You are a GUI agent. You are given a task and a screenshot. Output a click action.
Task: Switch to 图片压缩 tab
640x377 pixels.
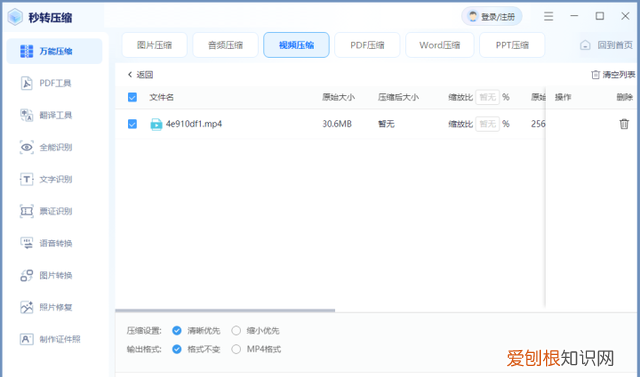pos(154,45)
